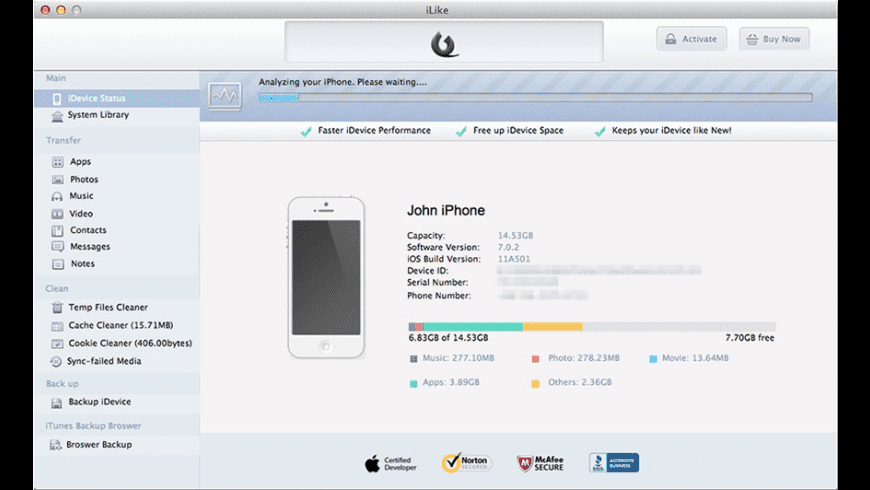Click the Activate button

tap(691, 39)
